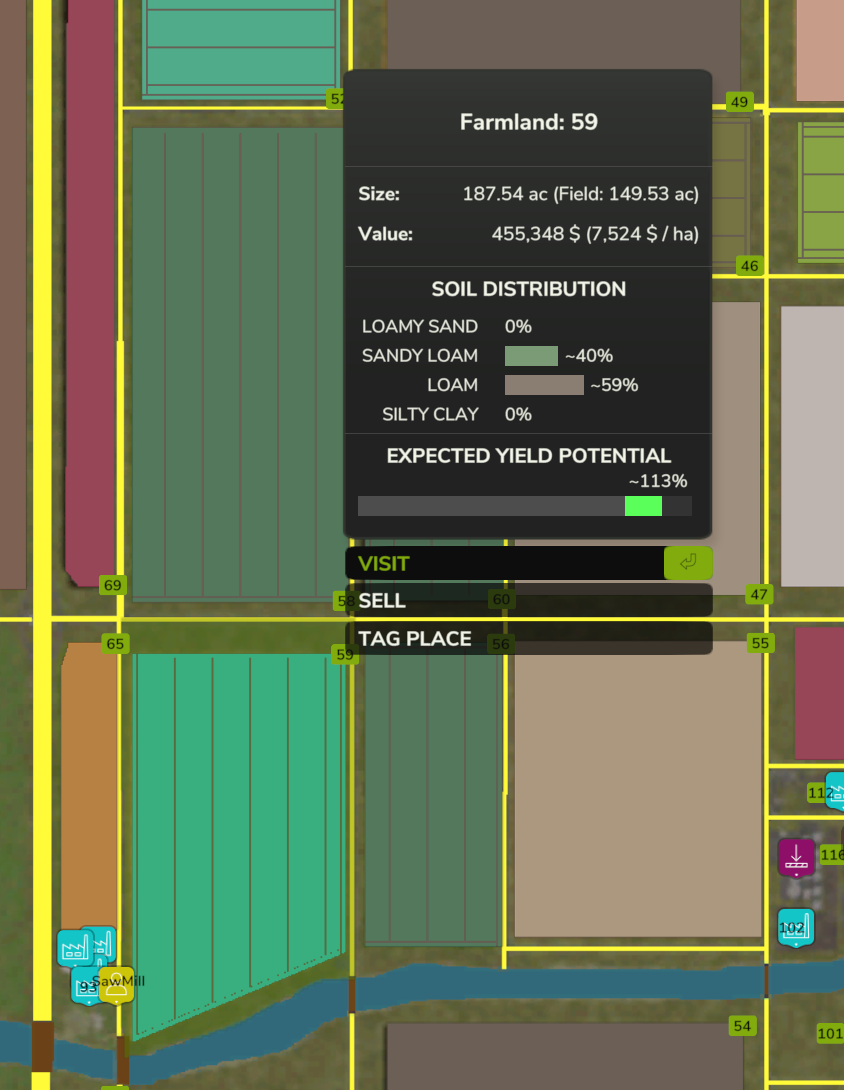The width and height of the screenshot is (844, 1090).
Task: Select farmland number marker 116
Action: click(832, 854)
